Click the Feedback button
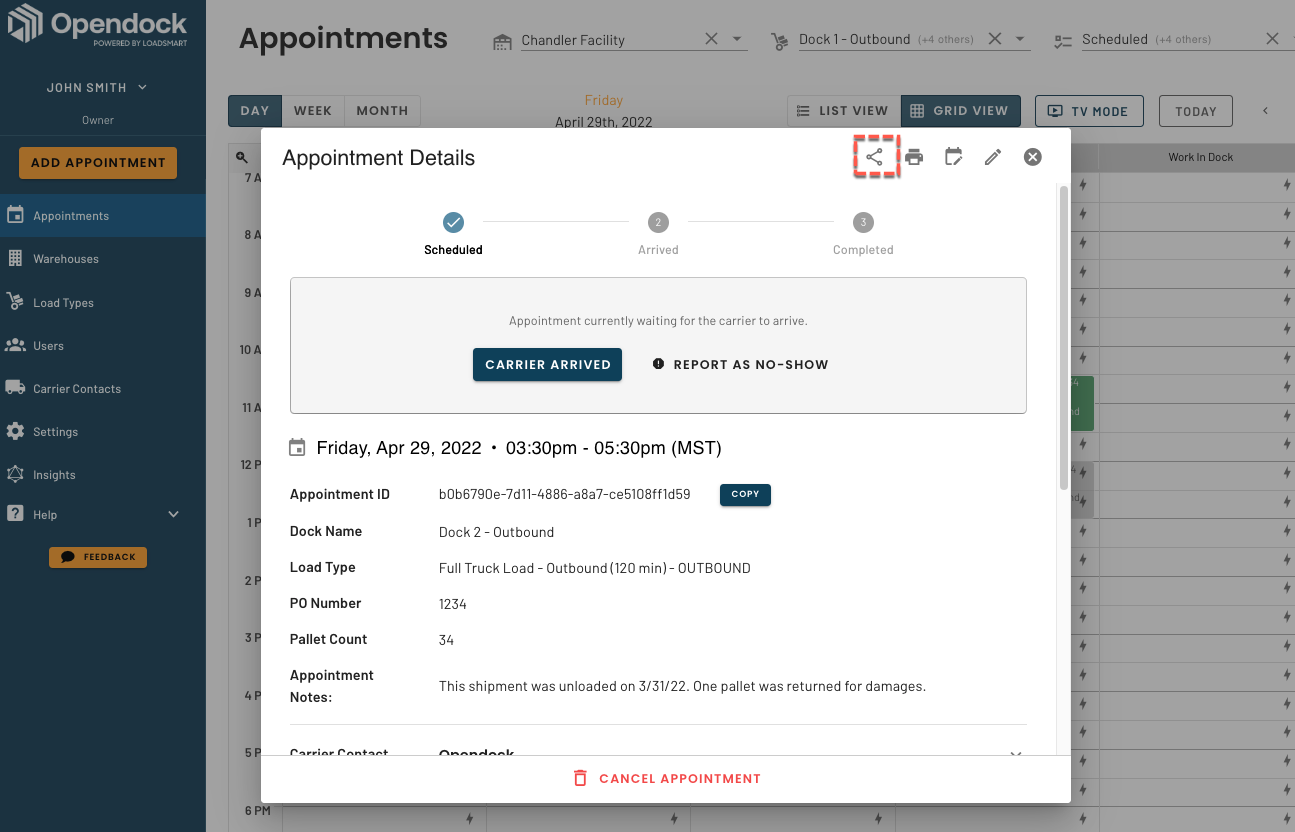This screenshot has width=1295, height=832. coord(98,557)
